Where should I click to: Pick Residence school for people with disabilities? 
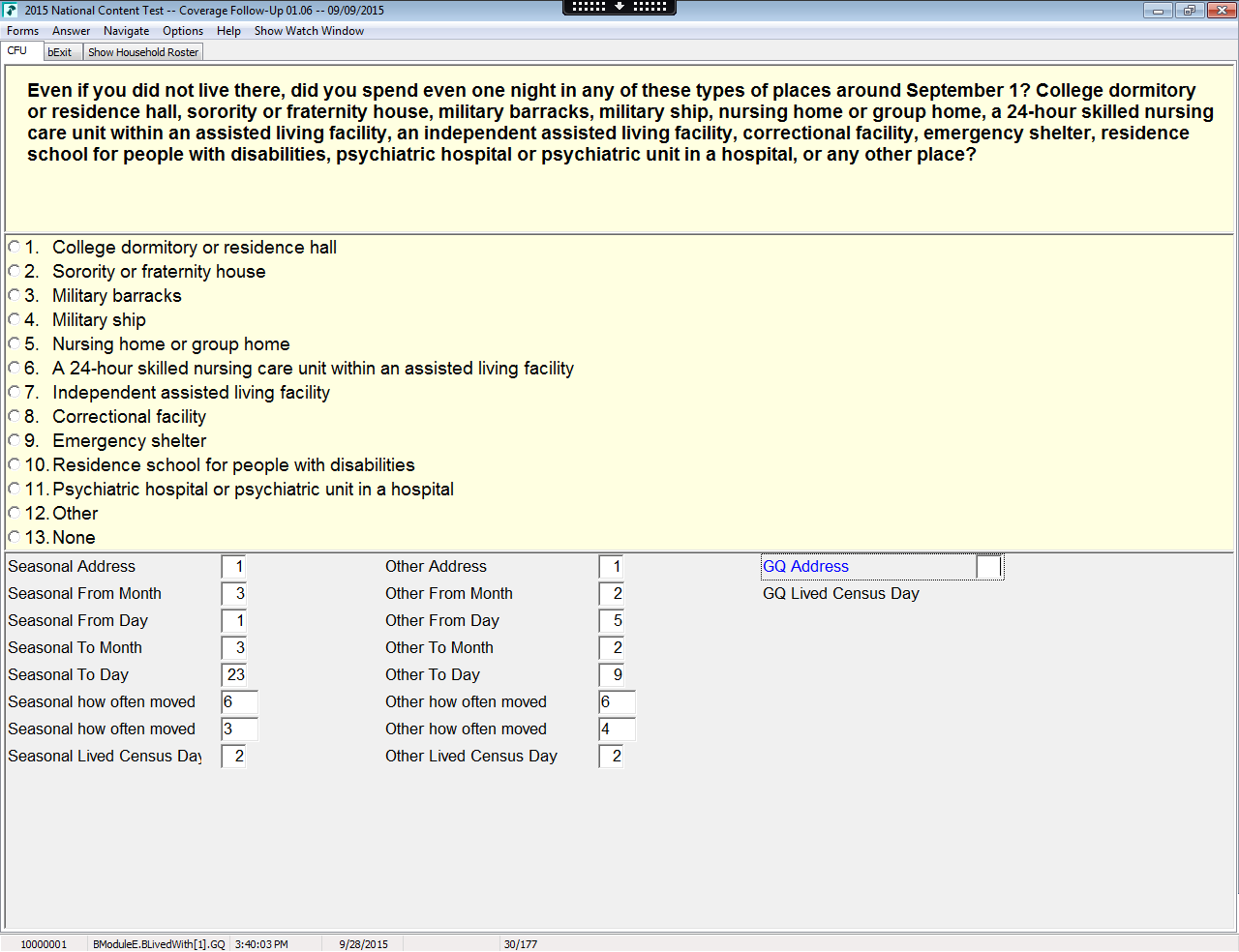15,465
